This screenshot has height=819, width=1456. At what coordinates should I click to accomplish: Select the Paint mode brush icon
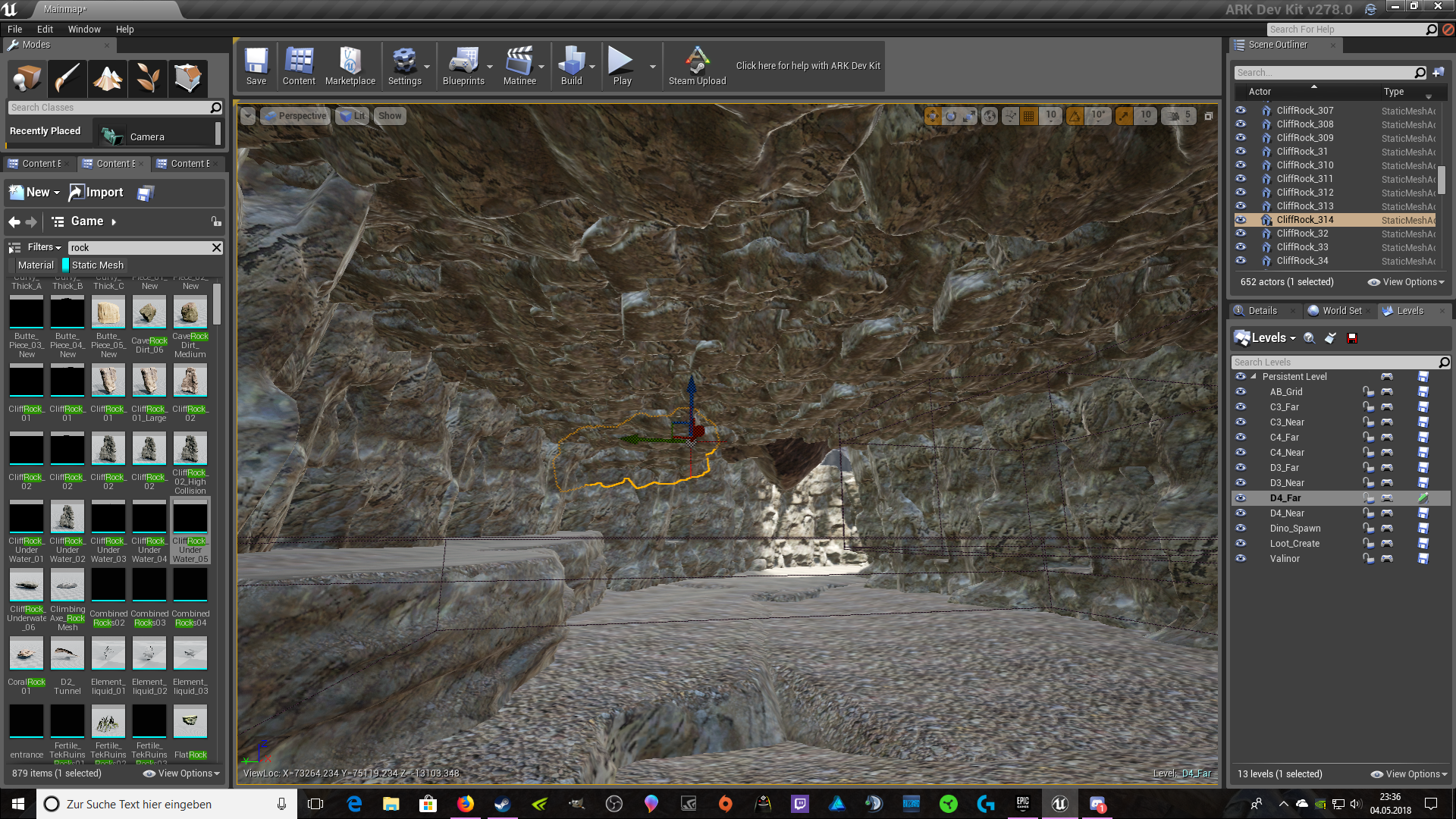pyautogui.click(x=67, y=78)
